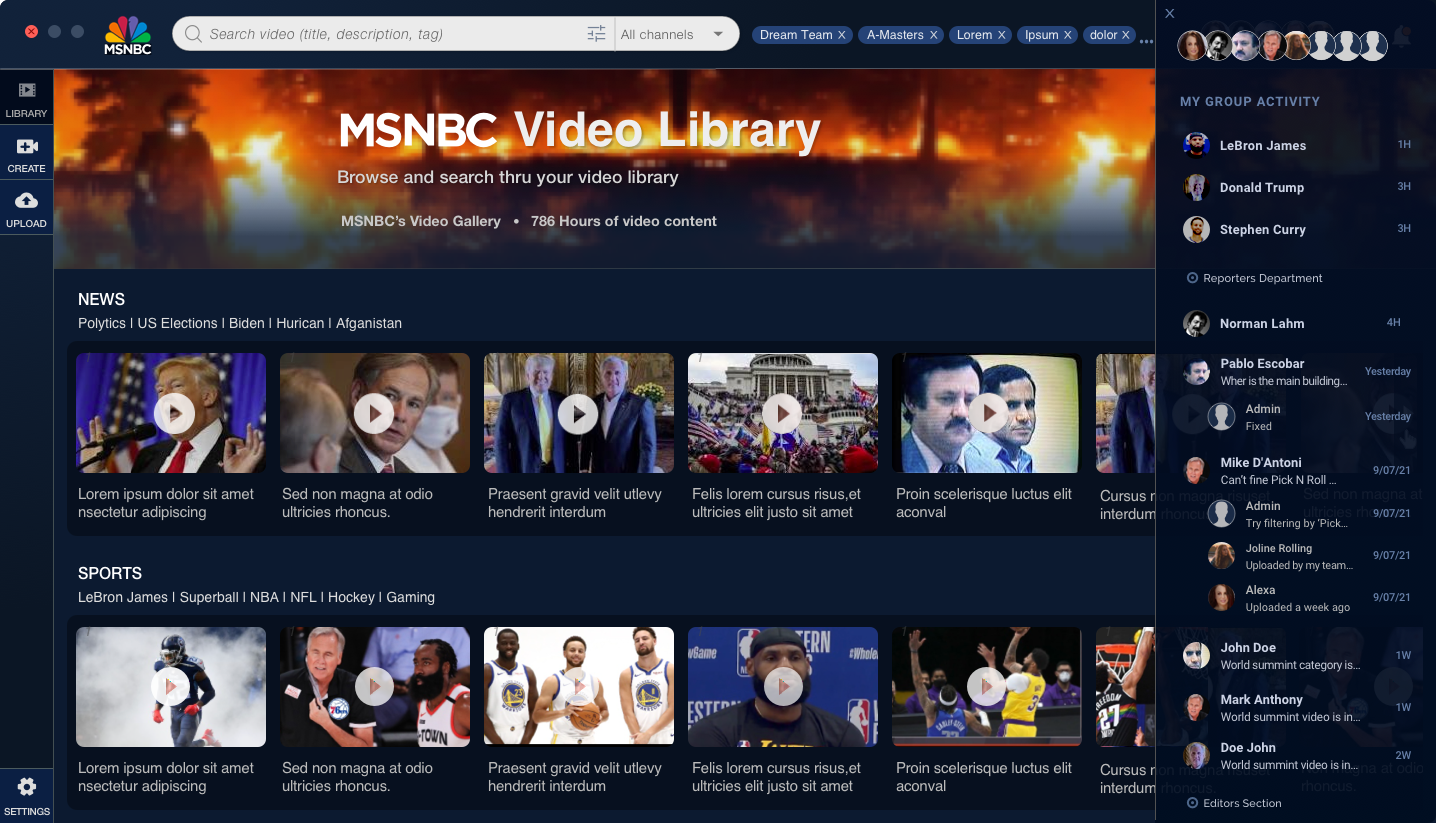This screenshot has width=1436, height=823.
Task: Play the Capitol crowd news video
Action: click(x=782, y=413)
